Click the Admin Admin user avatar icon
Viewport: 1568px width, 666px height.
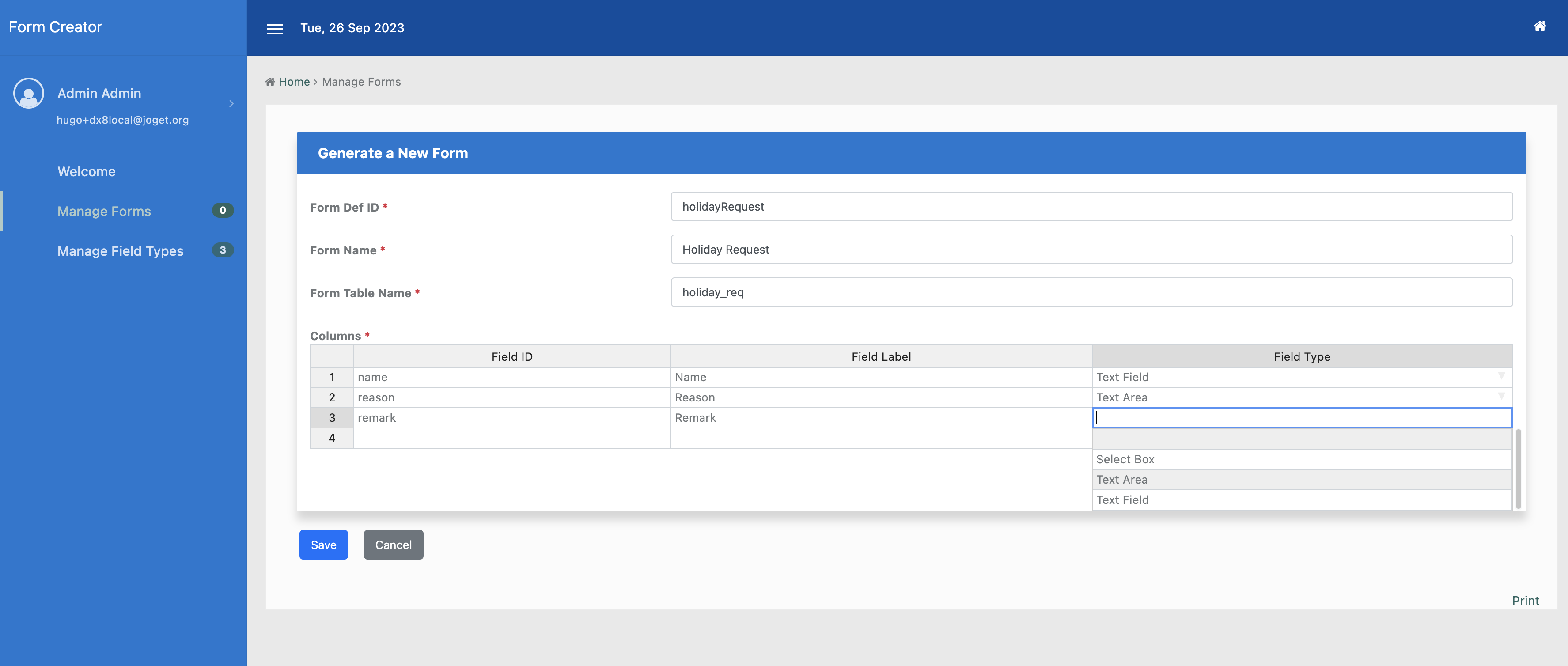point(29,94)
